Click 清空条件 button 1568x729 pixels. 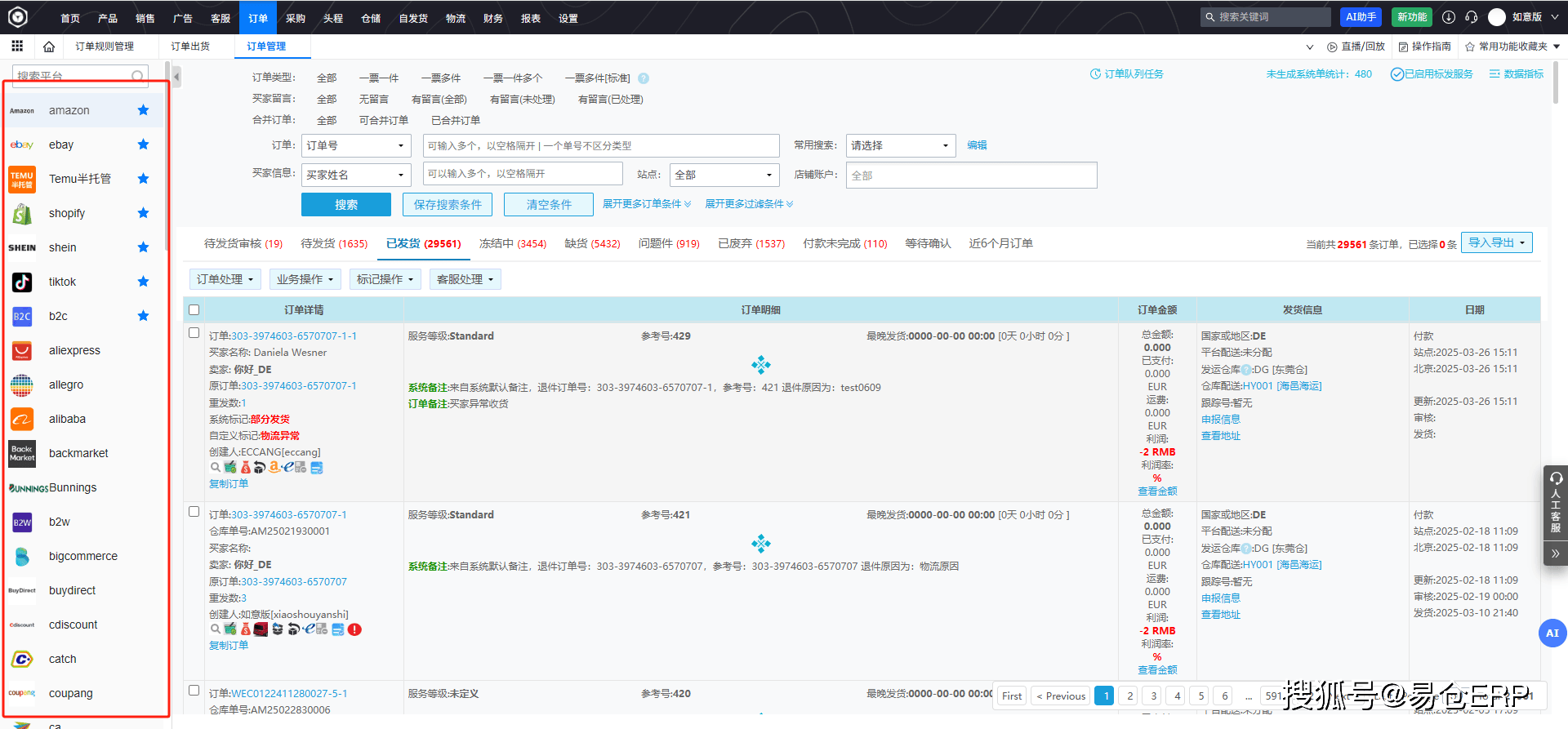tap(549, 204)
